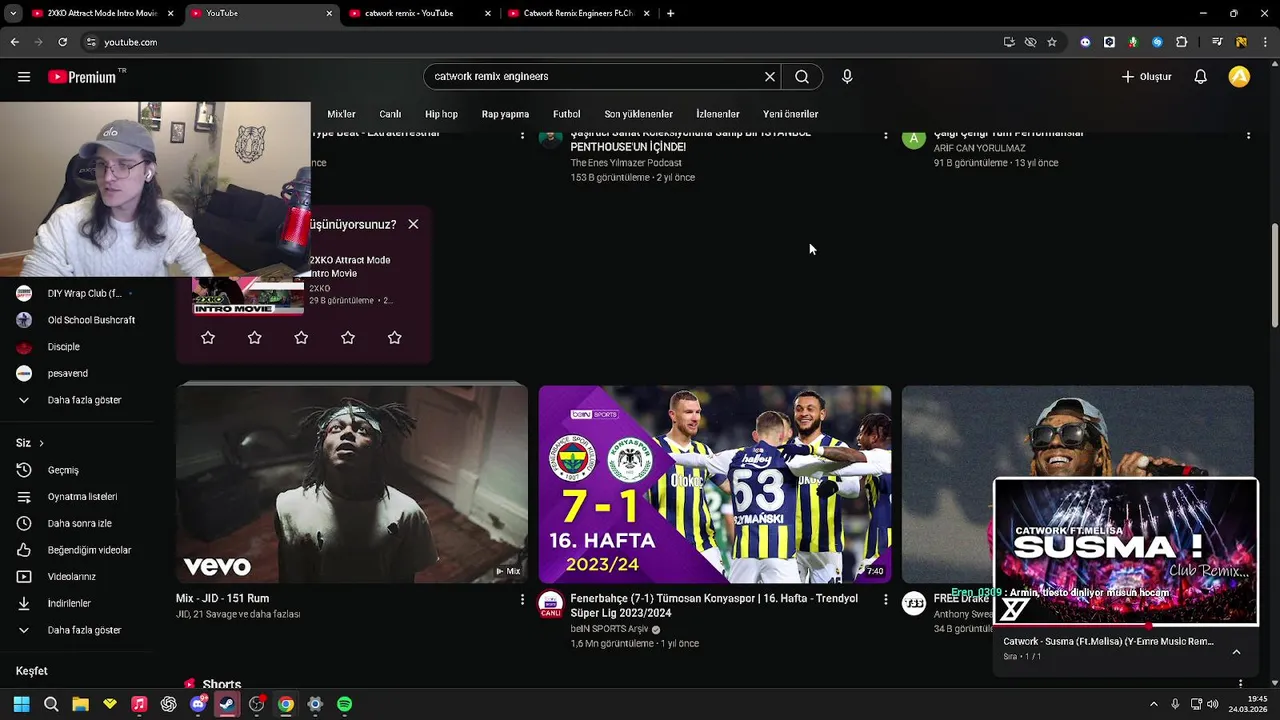This screenshot has width=1280, height=720.
Task: Rate one star in survey
Action: pos(208,338)
